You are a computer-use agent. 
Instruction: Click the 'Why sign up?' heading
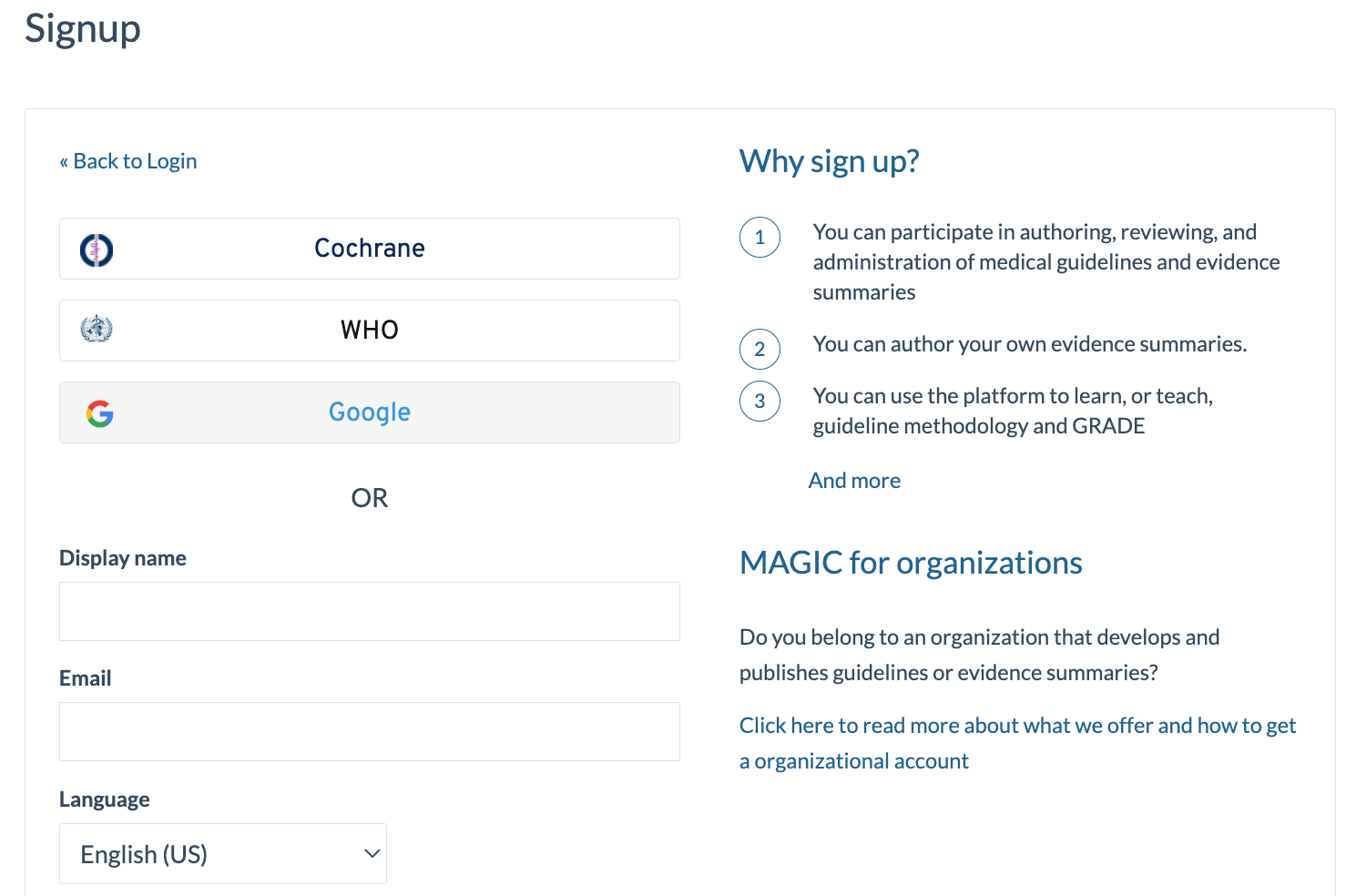coord(830,161)
